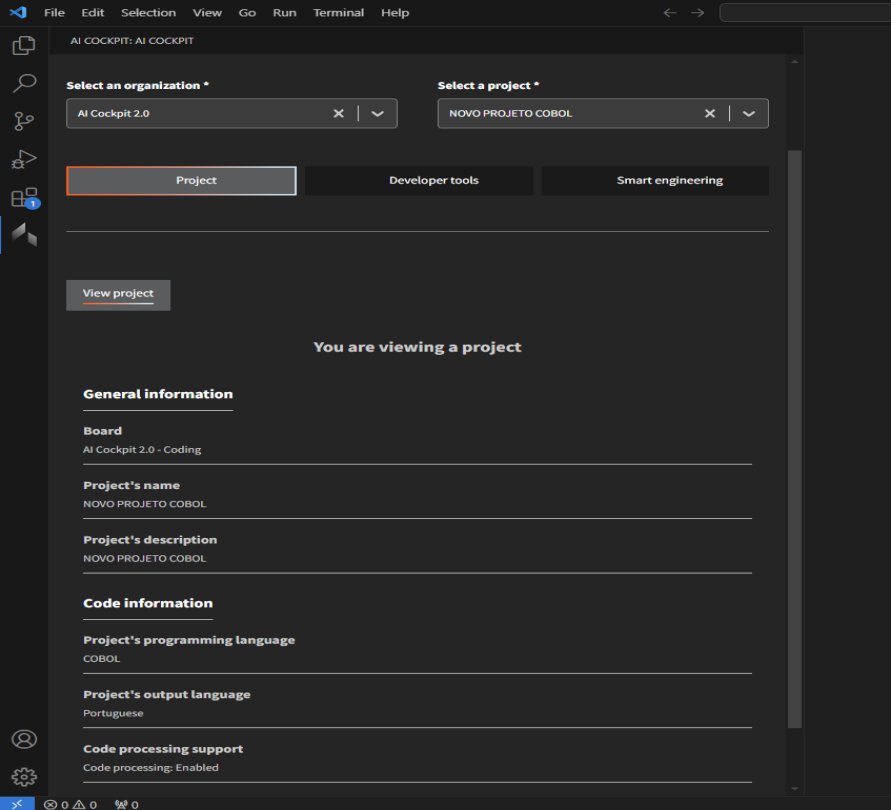Open the Search view icon
Image resolution: width=892 pixels, height=810 pixels.
coord(24,83)
